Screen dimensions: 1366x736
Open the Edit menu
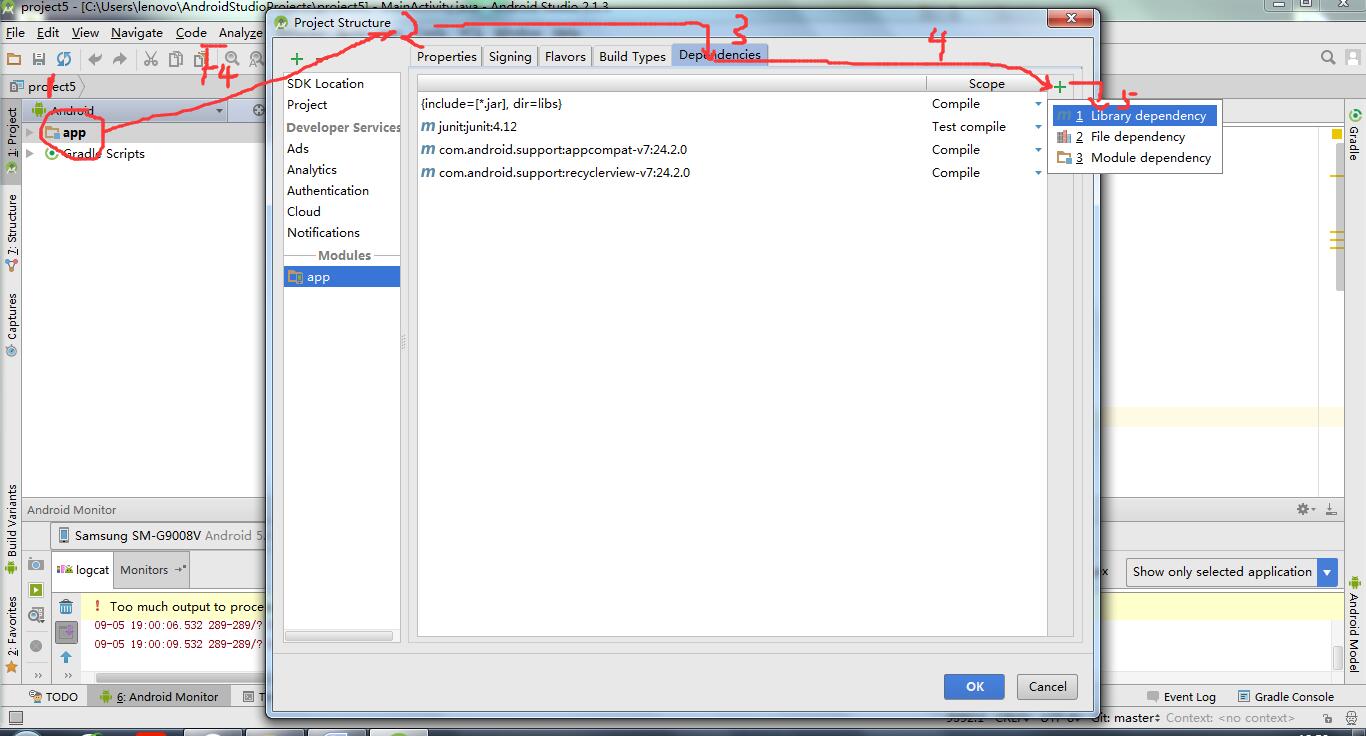[48, 32]
